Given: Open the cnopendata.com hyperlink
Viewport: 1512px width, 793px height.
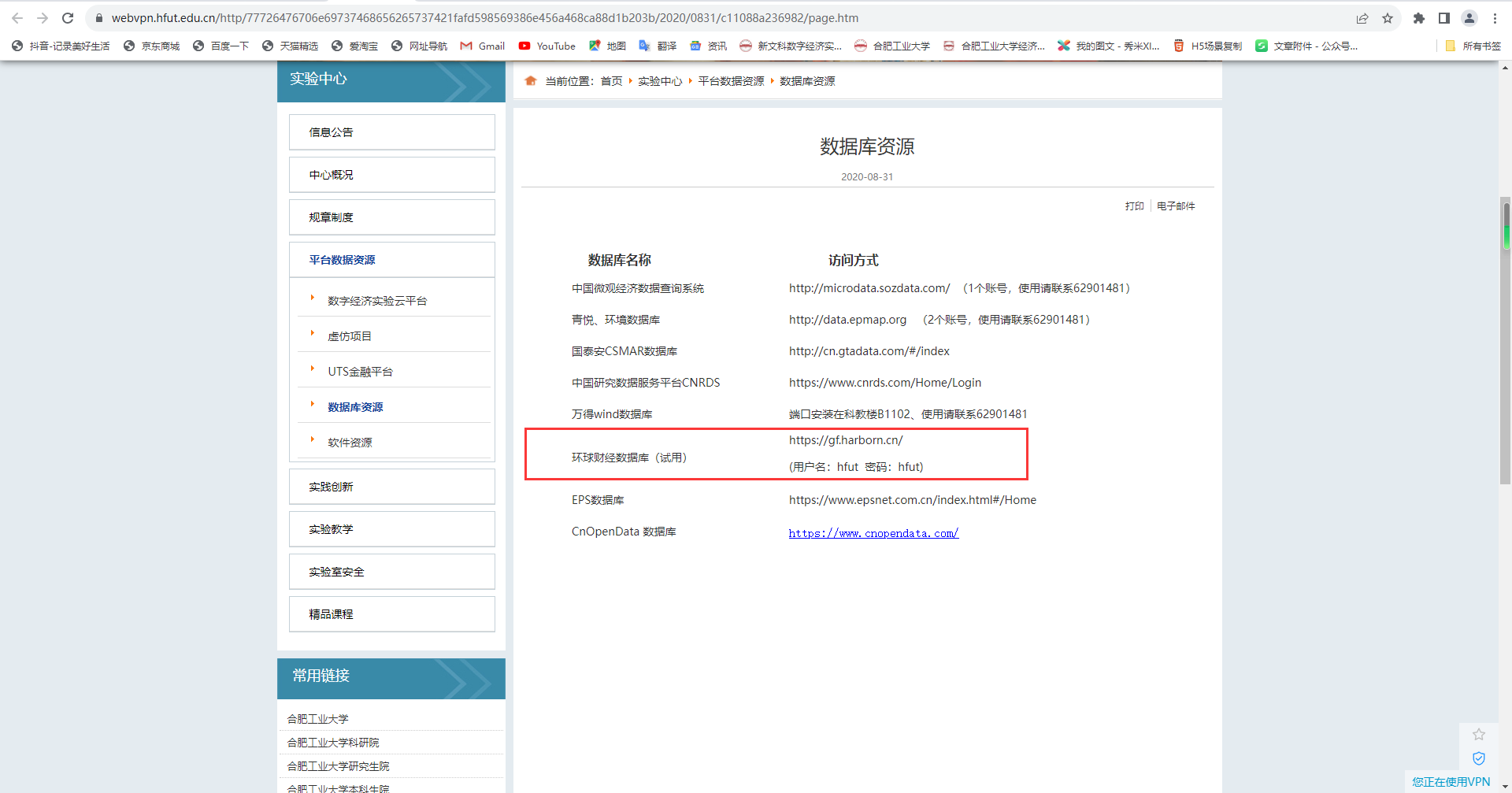Looking at the screenshot, I should [x=873, y=533].
